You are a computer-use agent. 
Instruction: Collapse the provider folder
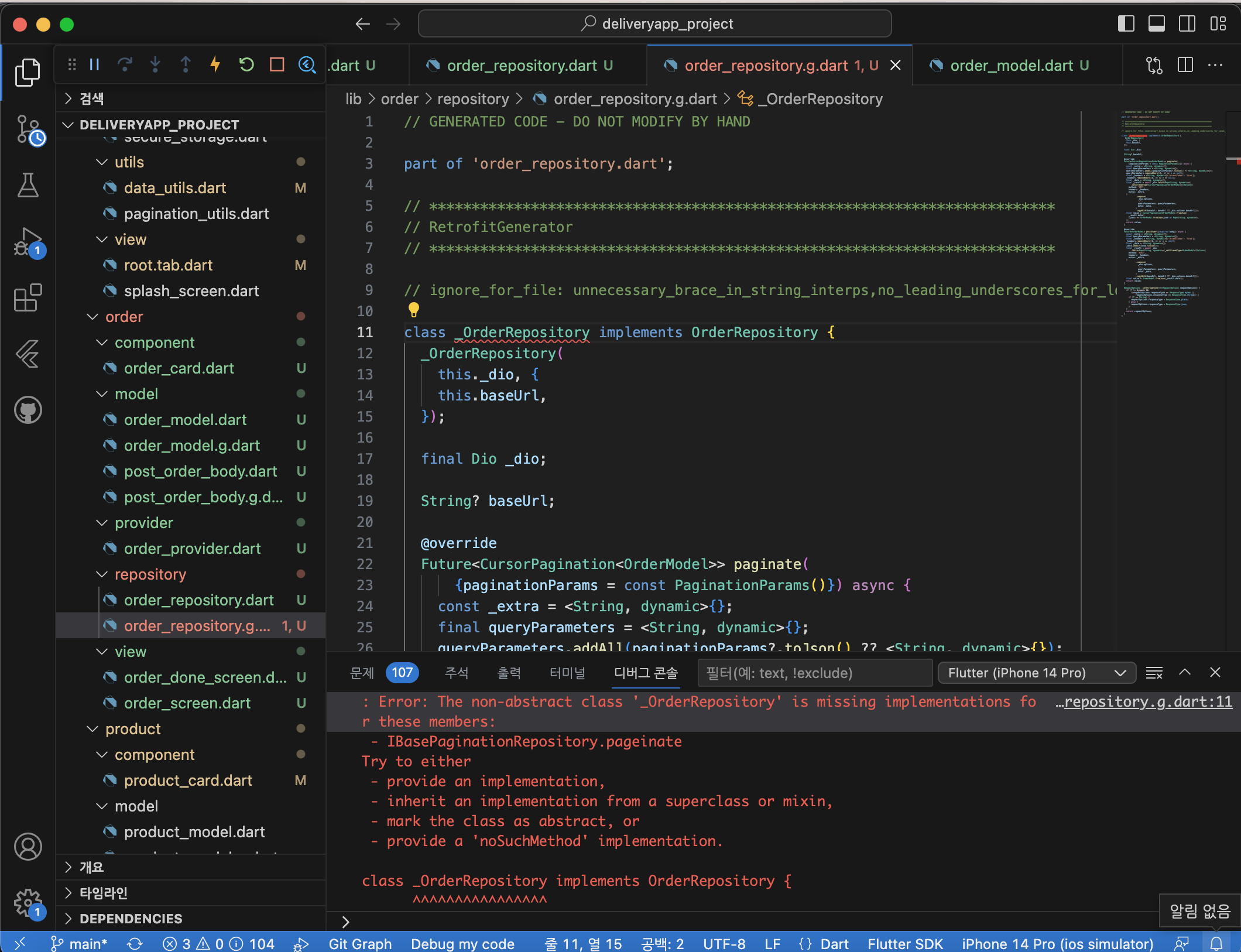click(191, 523)
